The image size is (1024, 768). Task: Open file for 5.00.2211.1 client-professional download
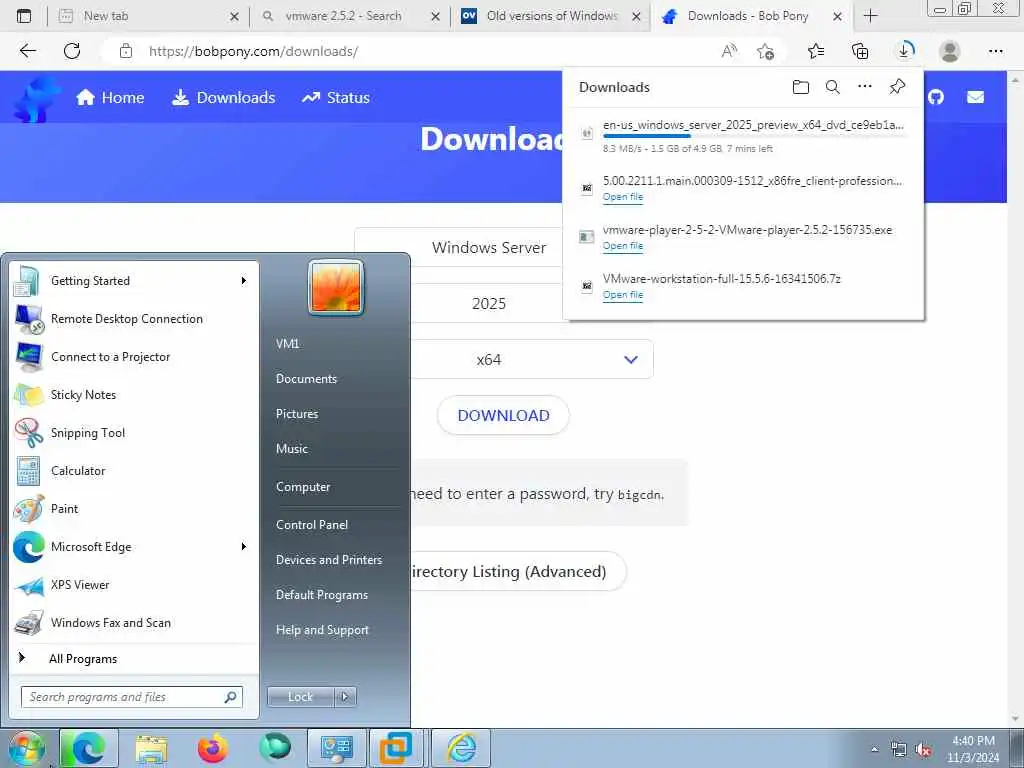pos(622,197)
